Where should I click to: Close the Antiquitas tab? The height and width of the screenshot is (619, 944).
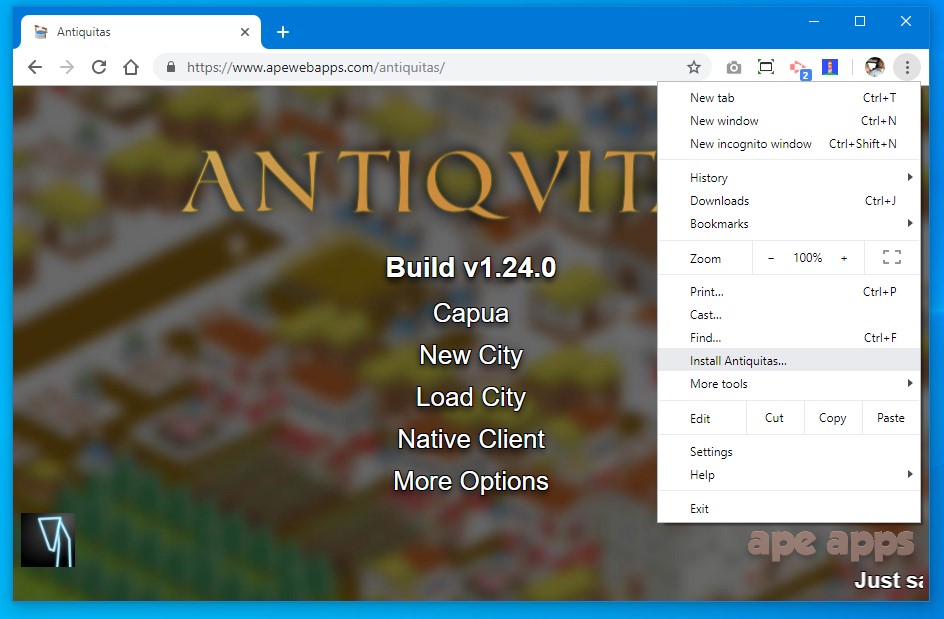coord(245,32)
